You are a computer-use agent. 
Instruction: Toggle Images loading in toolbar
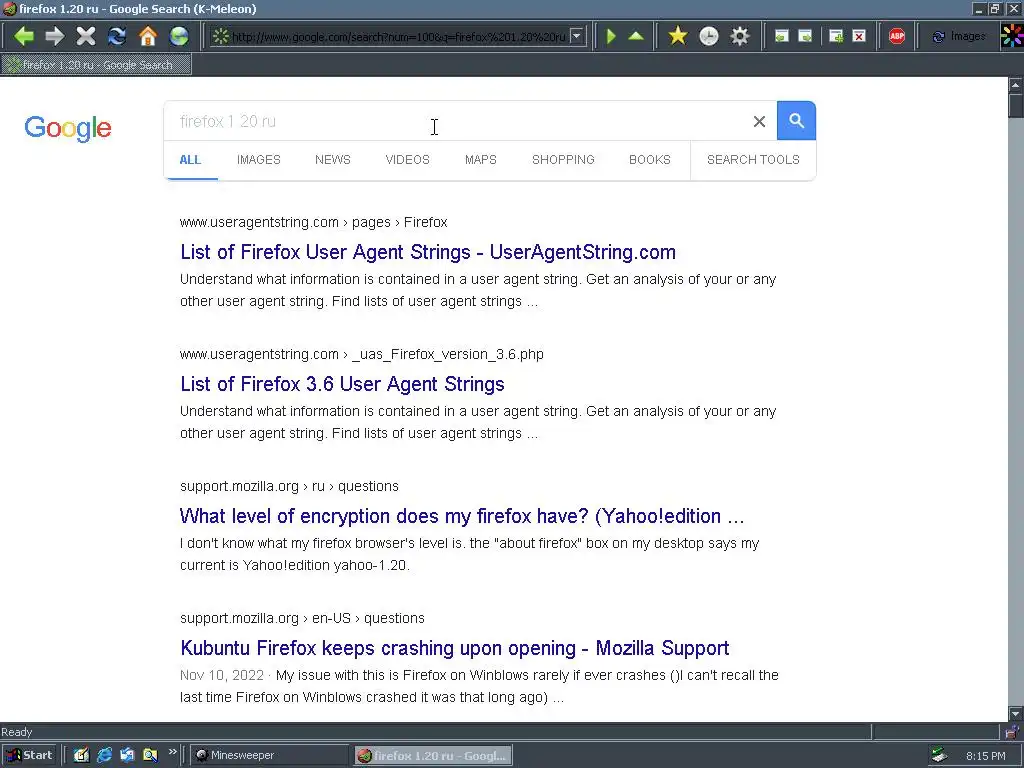click(959, 37)
